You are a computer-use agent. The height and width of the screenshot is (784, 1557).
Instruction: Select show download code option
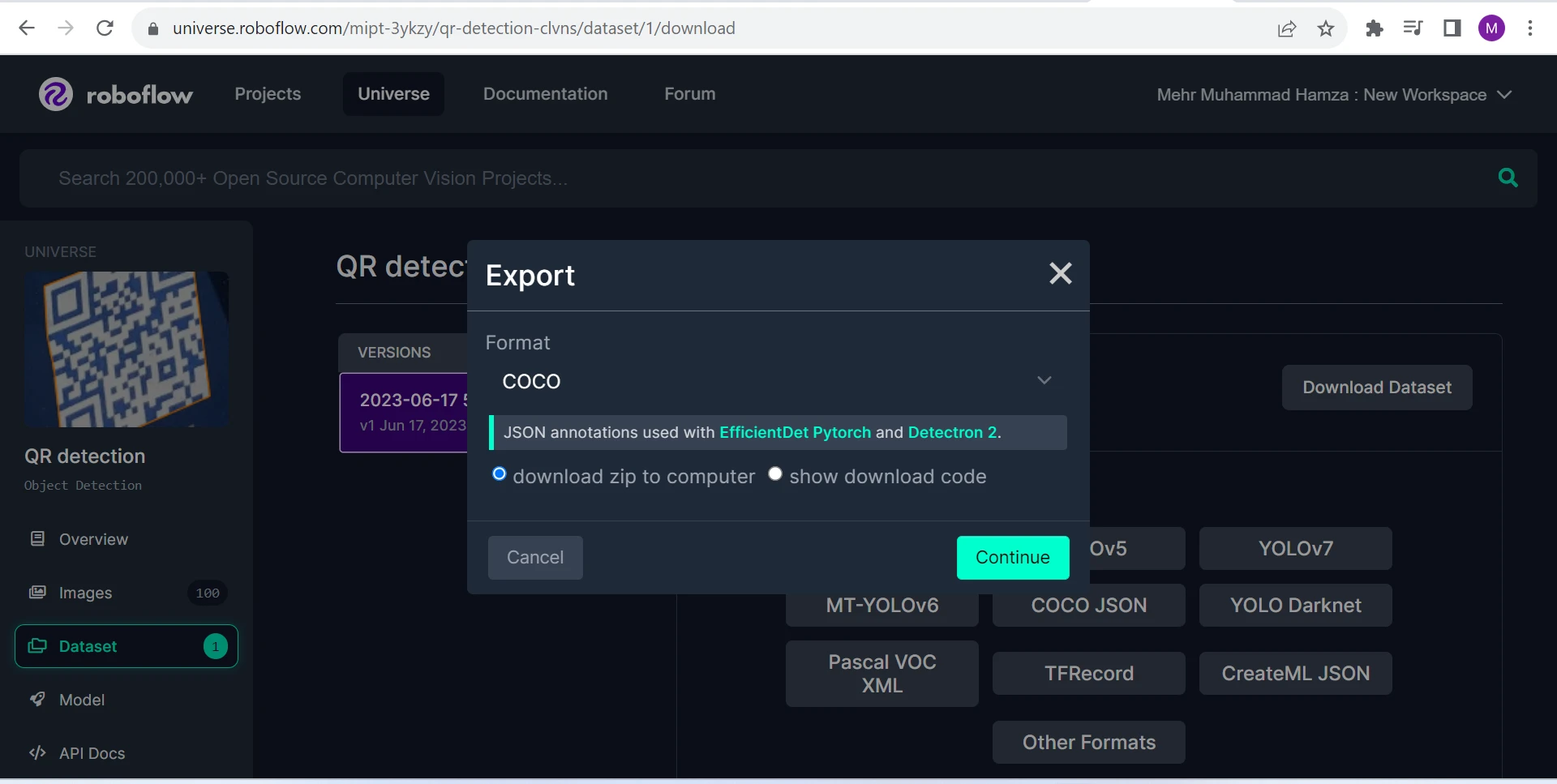[775, 474]
